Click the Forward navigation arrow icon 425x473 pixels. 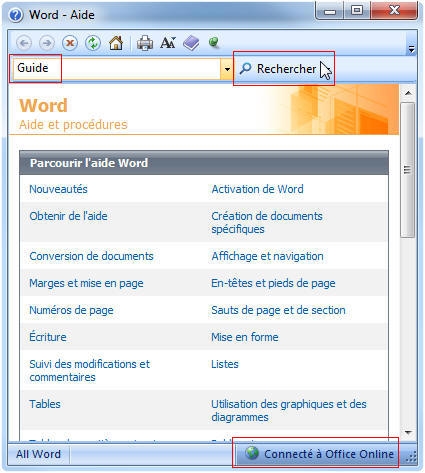[x=47, y=43]
